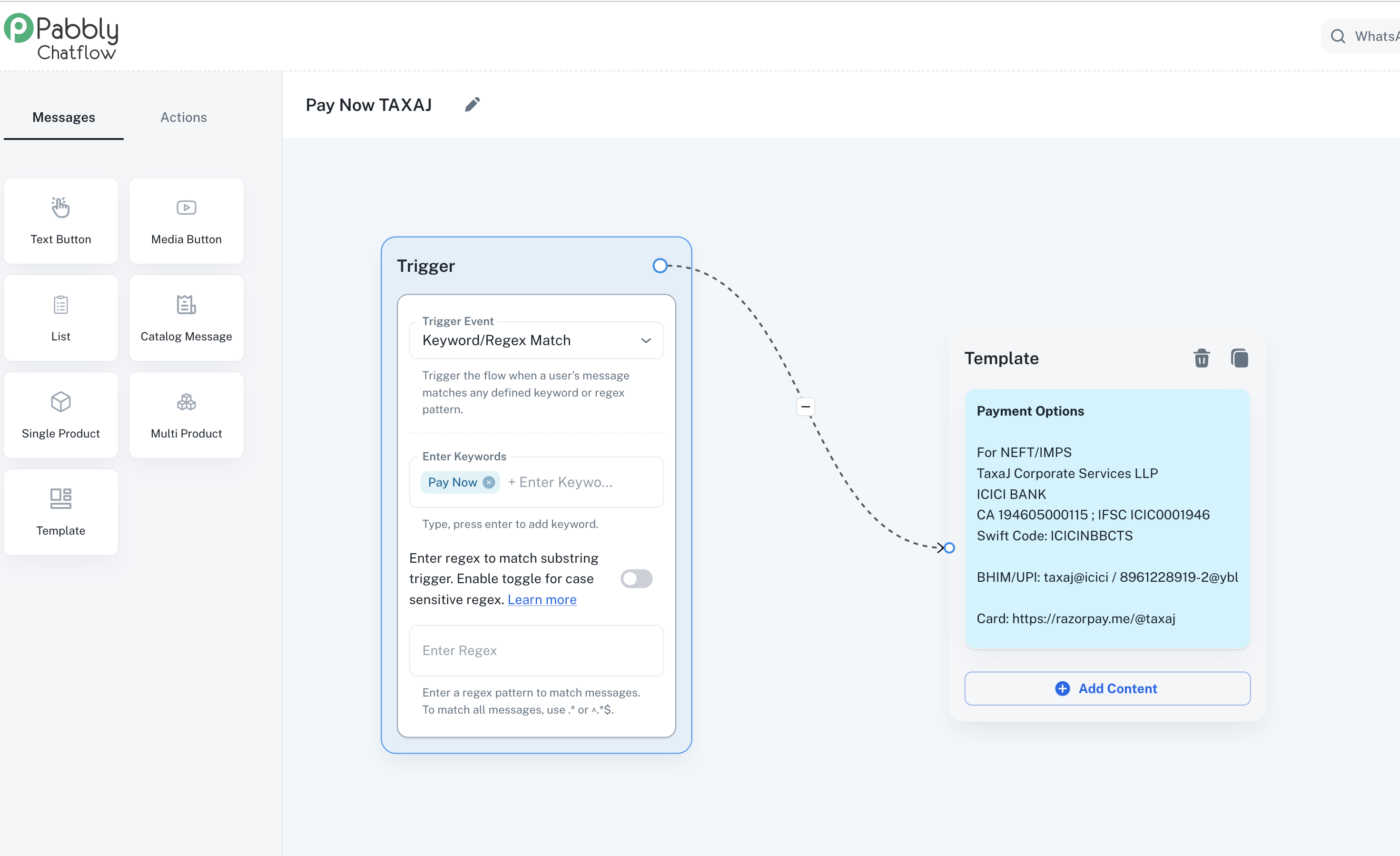Select the Single Product block

61,415
